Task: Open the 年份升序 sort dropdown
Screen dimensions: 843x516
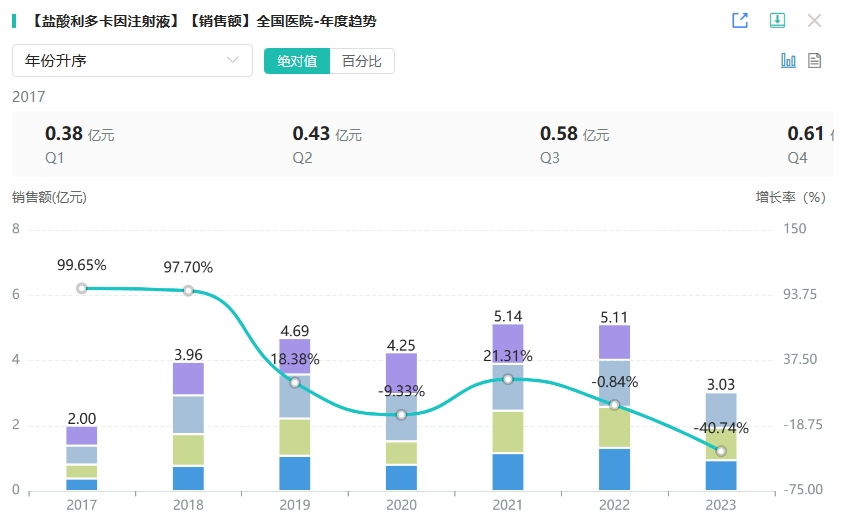Action: [x=132, y=61]
